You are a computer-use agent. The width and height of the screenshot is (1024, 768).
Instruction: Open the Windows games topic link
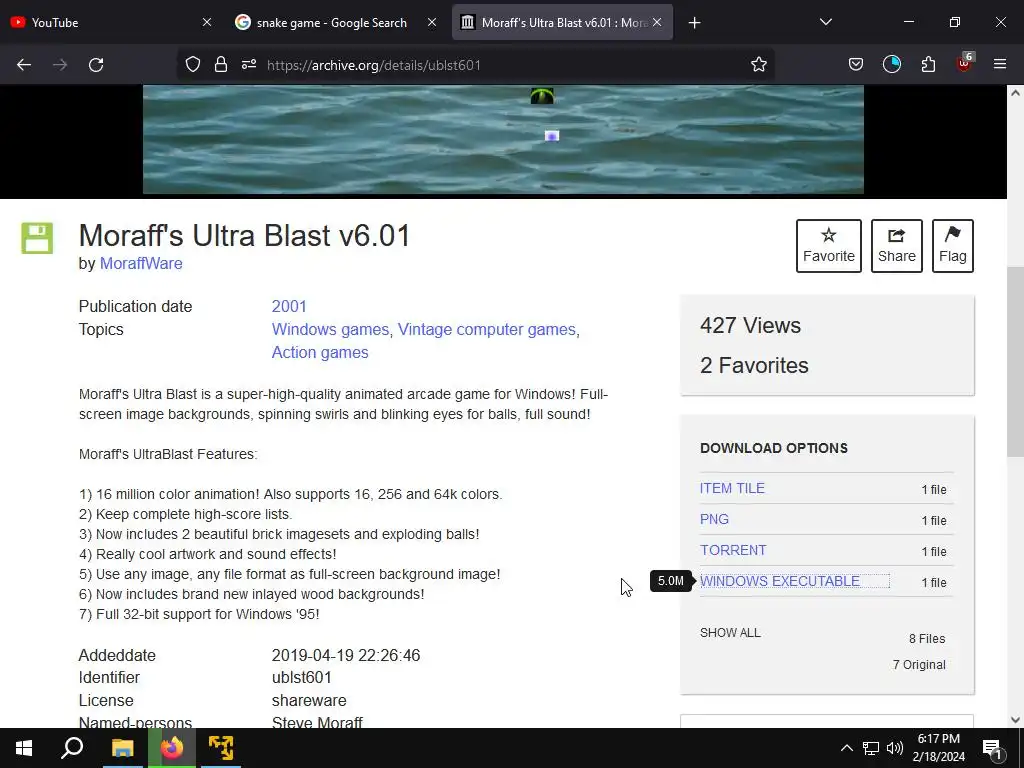[330, 329]
